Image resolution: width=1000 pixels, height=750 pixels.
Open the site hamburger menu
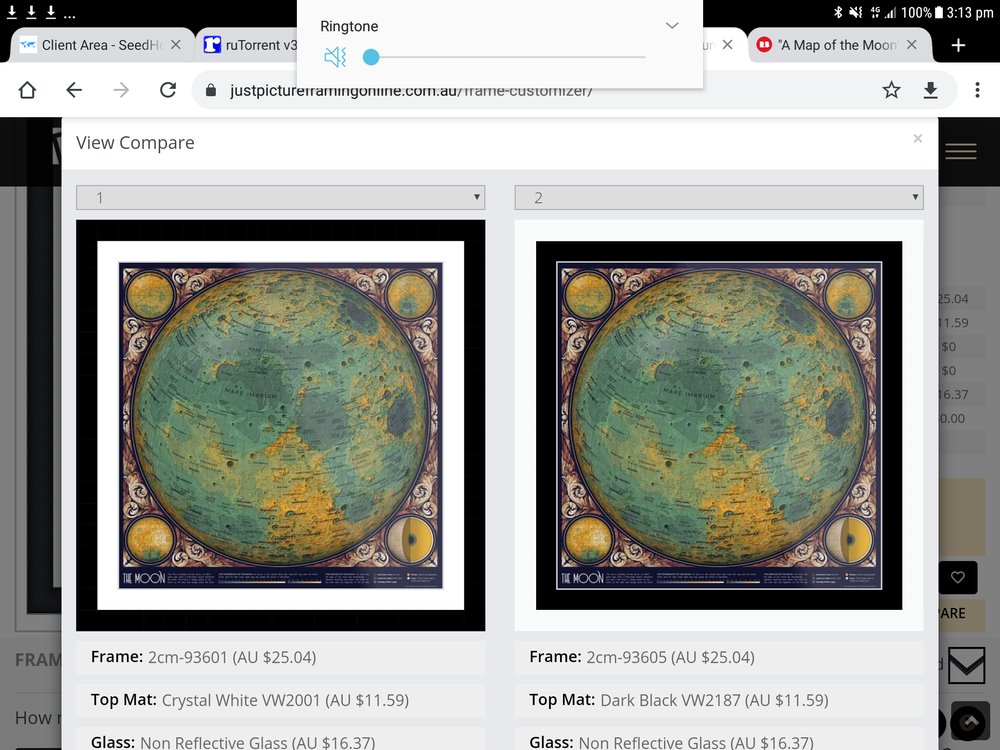[960, 151]
